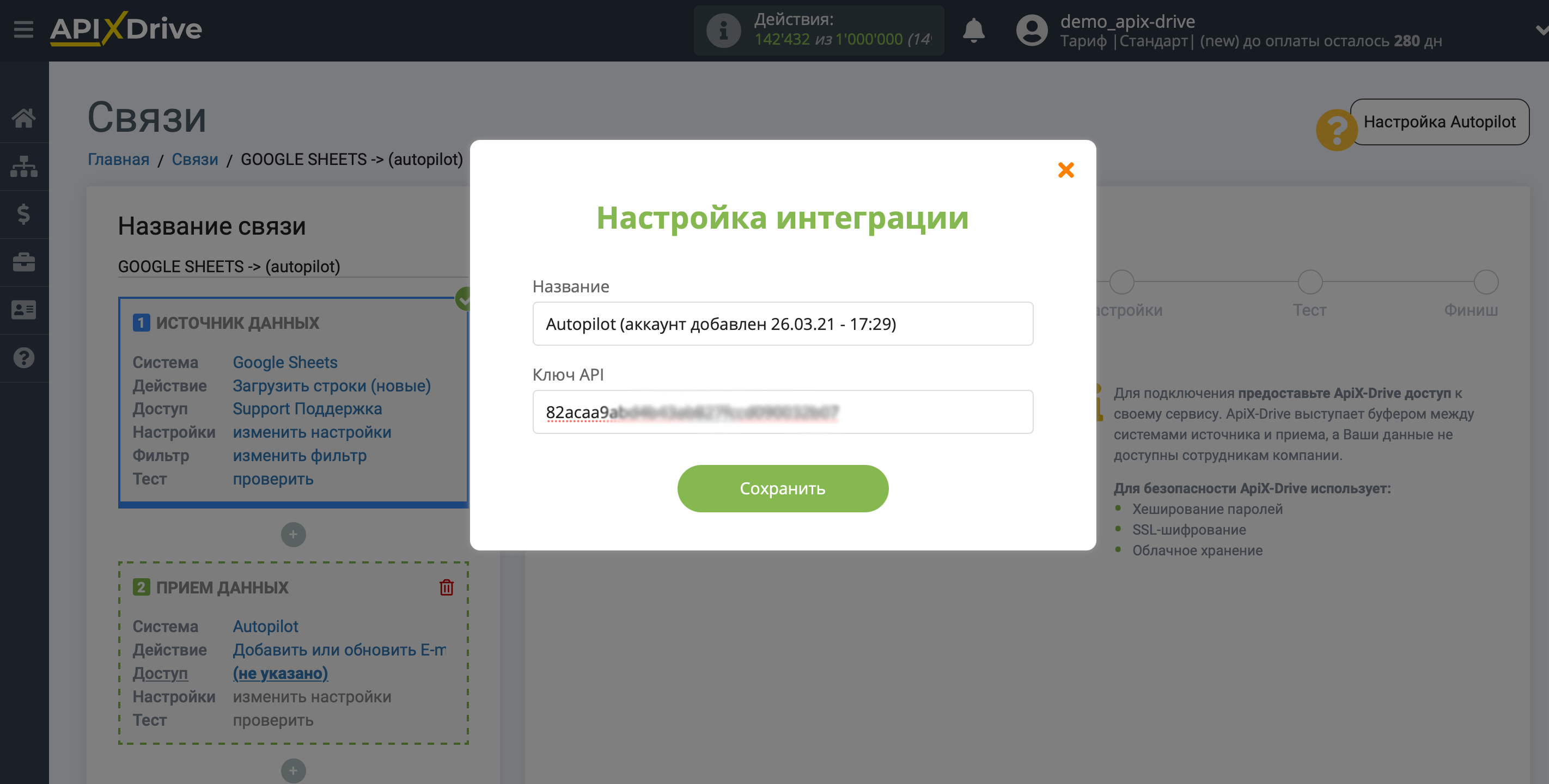The height and width of the screenshot is (784, 1549).
Task: Open the notifications bell
Action: [x=973, y=30]
